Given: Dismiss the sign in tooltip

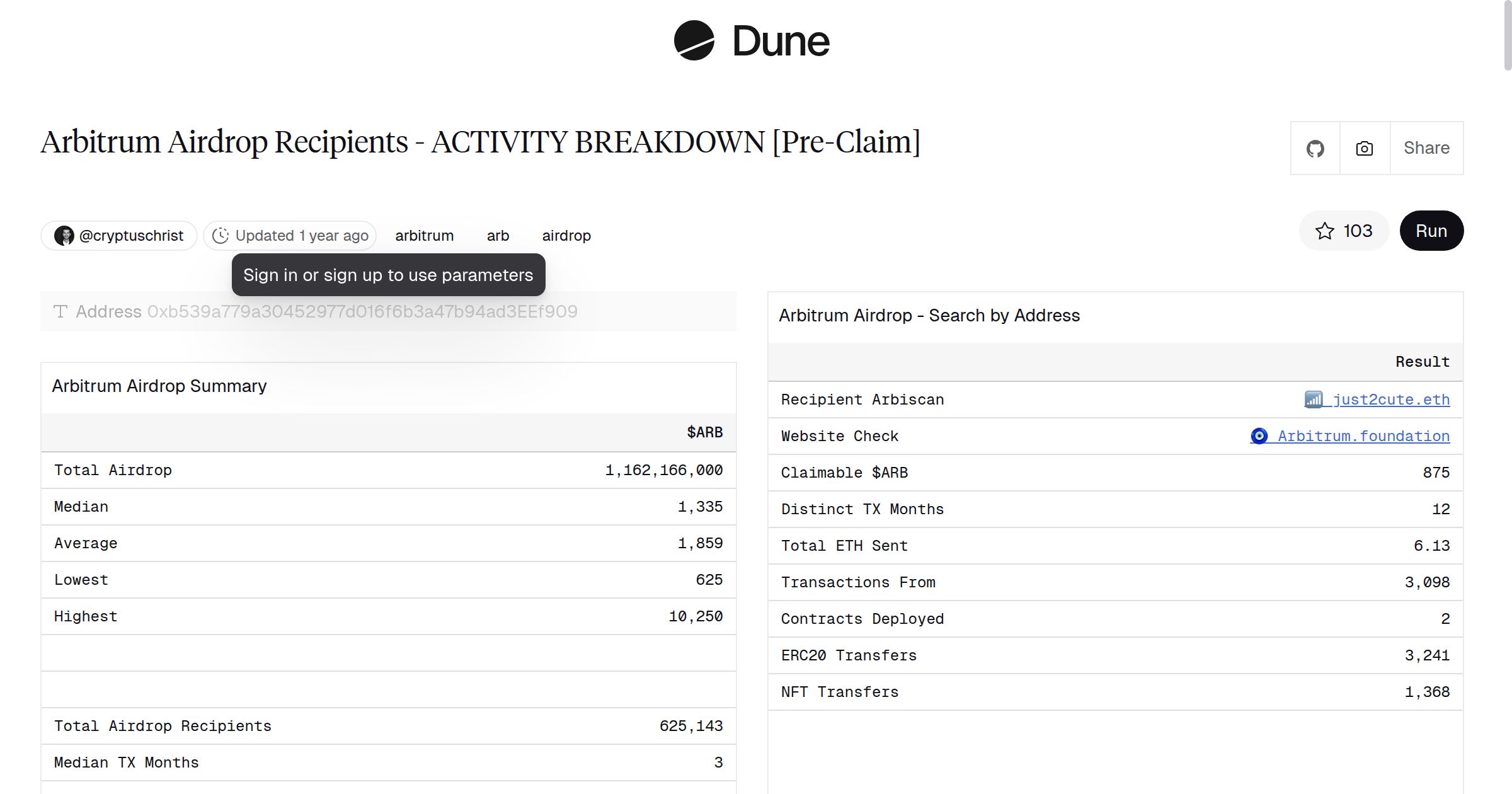Looking at the screenshot, I should (389, 275).
